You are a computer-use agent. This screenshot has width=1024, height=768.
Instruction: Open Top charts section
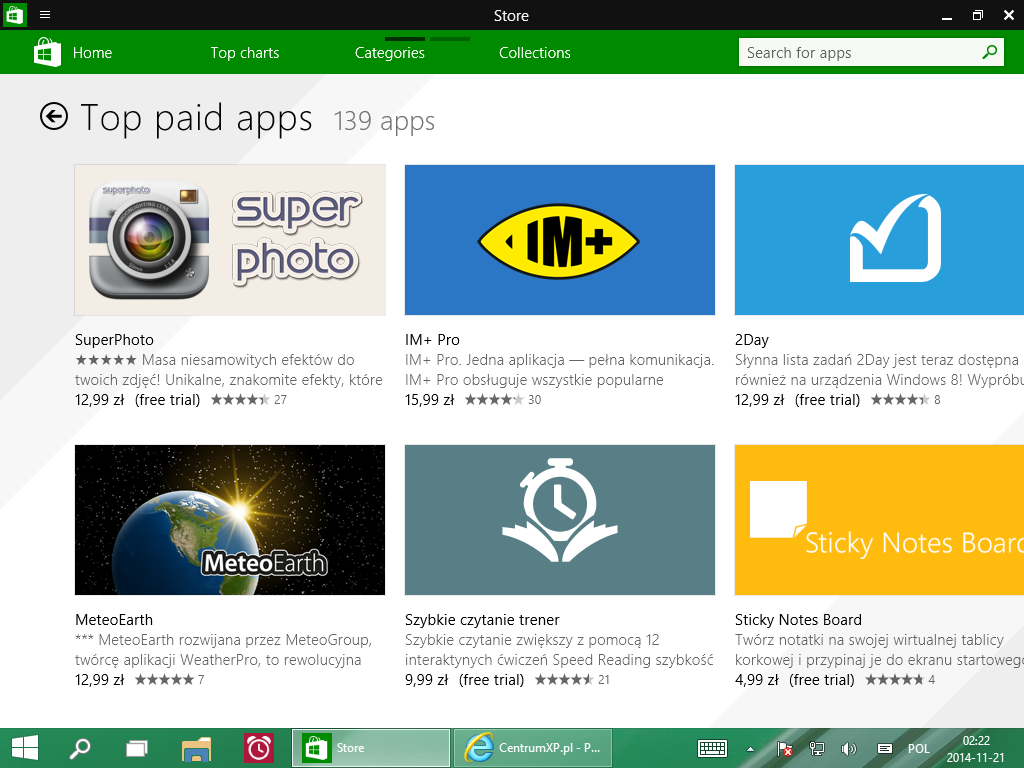(245, 53)
